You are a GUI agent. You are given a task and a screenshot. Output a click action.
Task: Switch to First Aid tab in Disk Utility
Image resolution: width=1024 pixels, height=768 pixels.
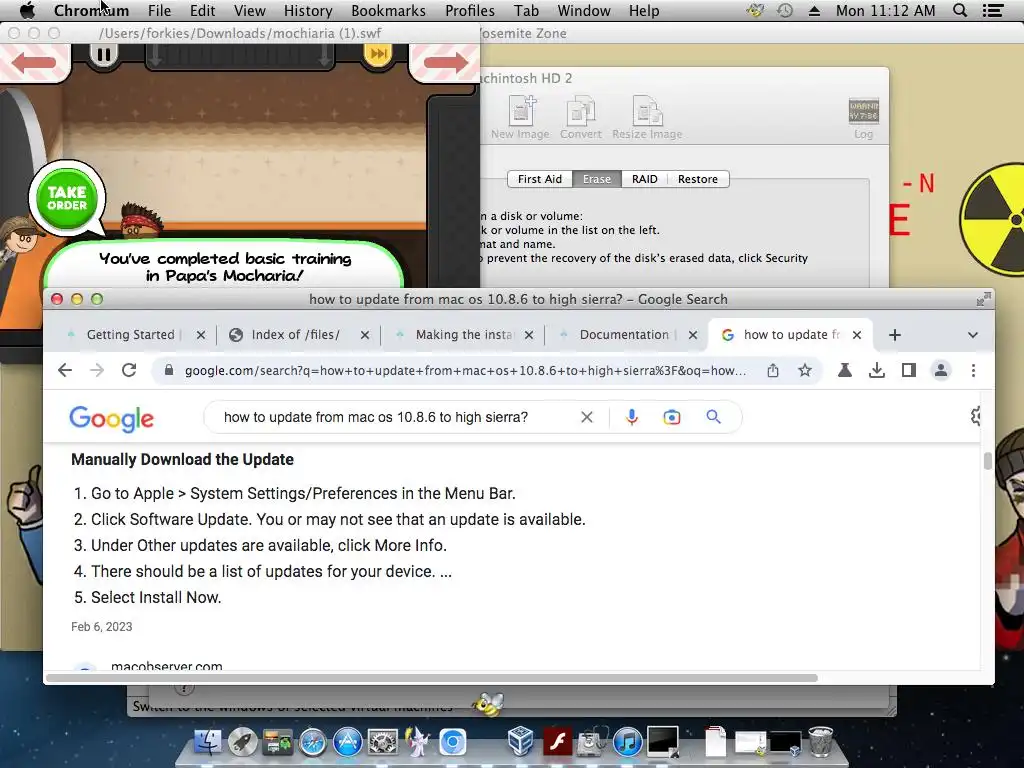click(x=540, y=179)
